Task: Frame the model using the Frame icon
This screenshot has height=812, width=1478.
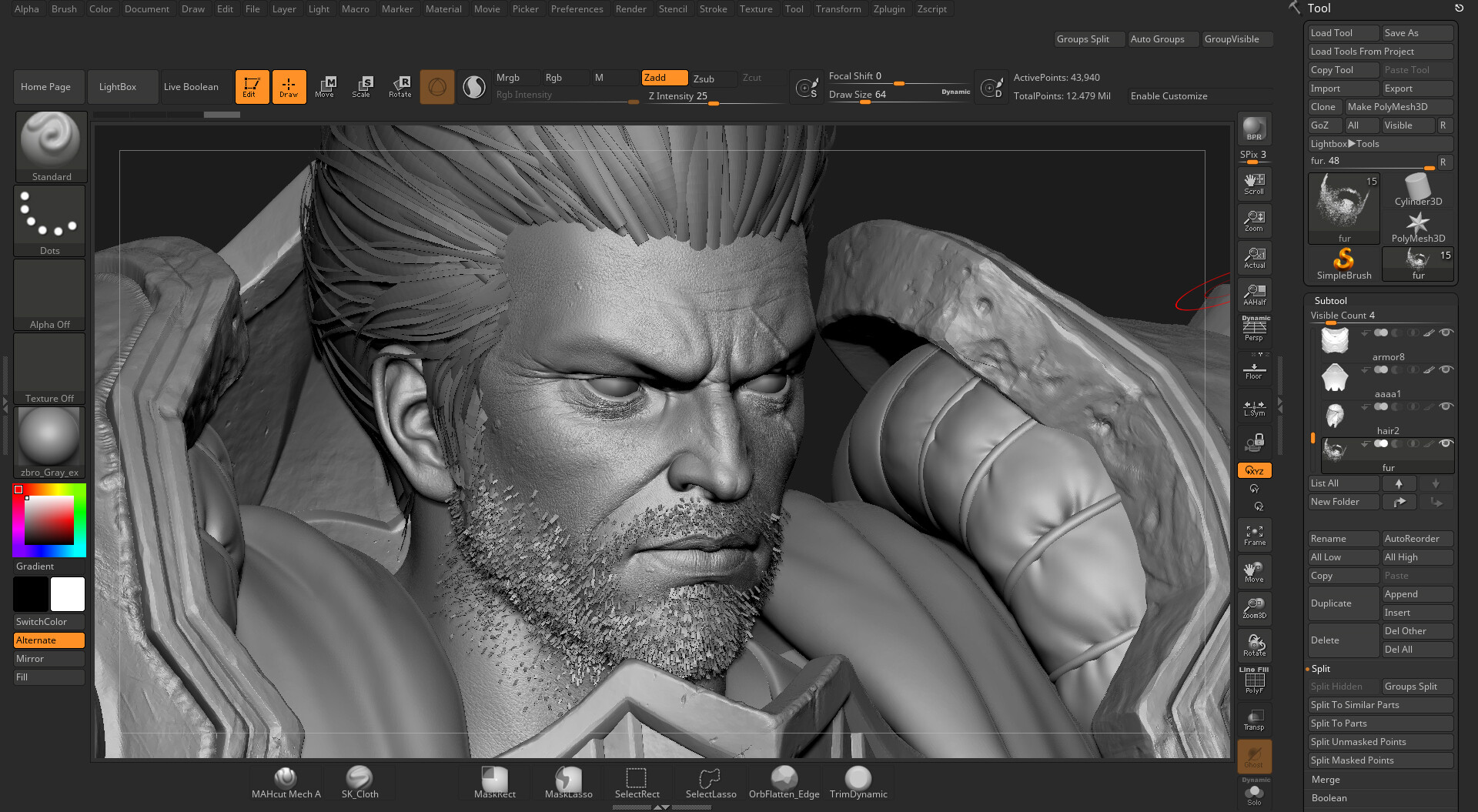Action: (1254, 533)
